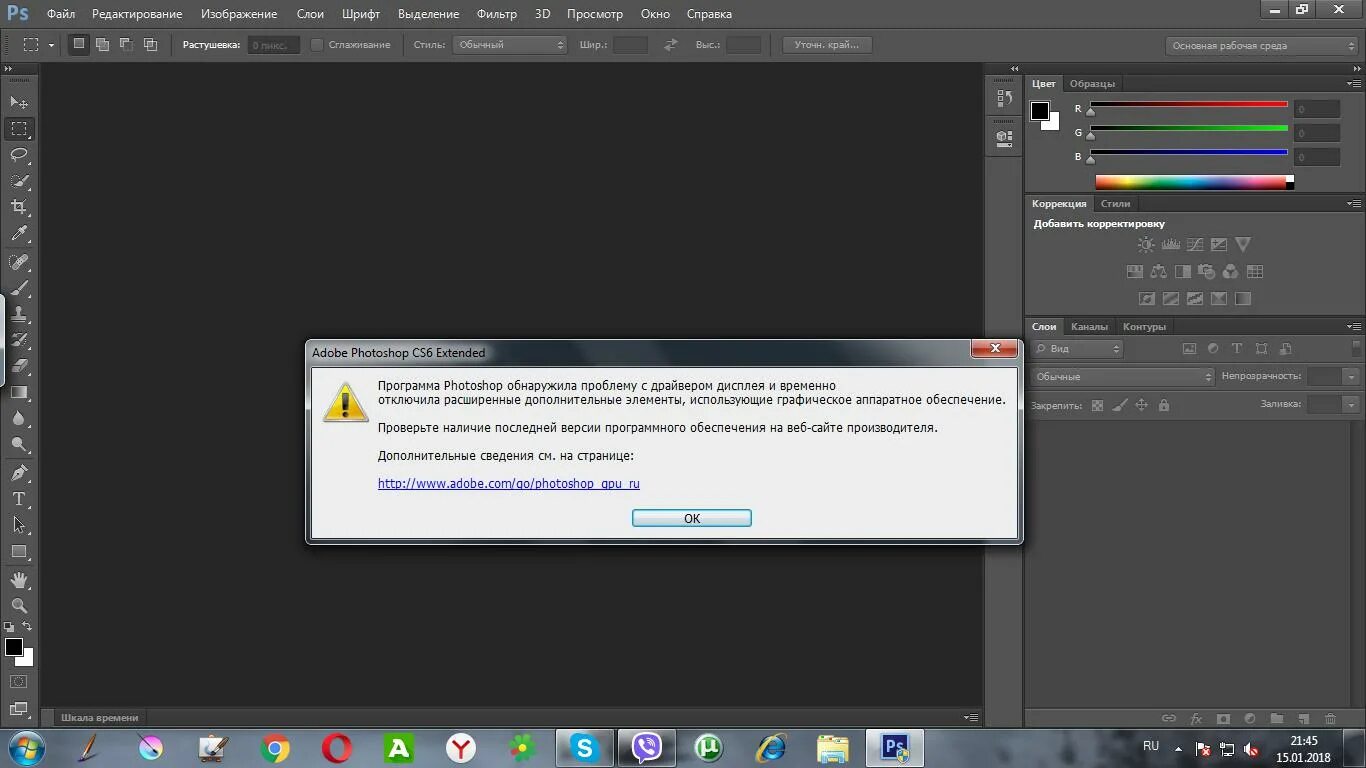
Task: Select the Clone Stamp tool
Action: tap(19, 314)
